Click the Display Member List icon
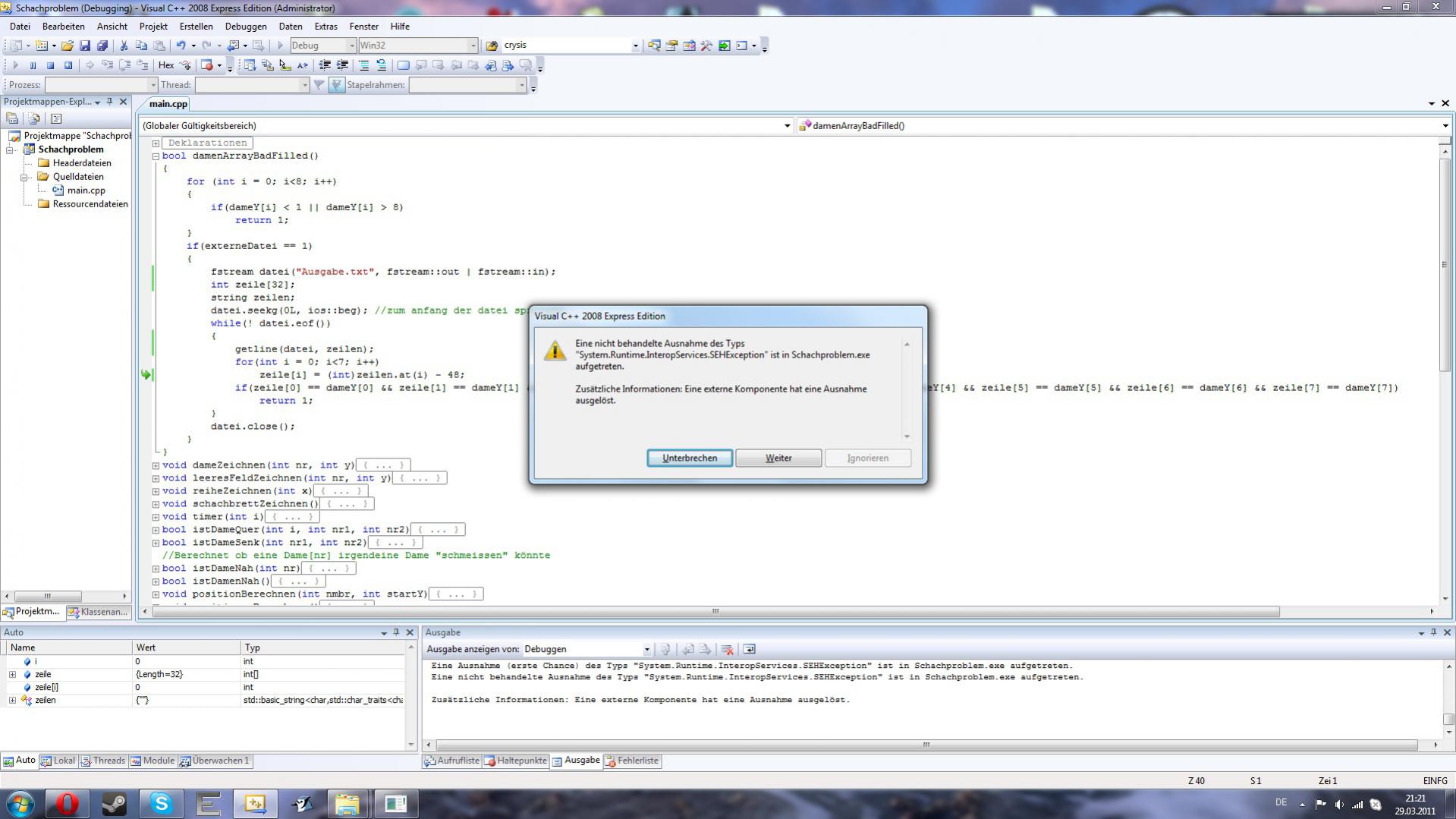This screenshot has width=1456, height=819. pyautogui.click(x=250, y=65)
